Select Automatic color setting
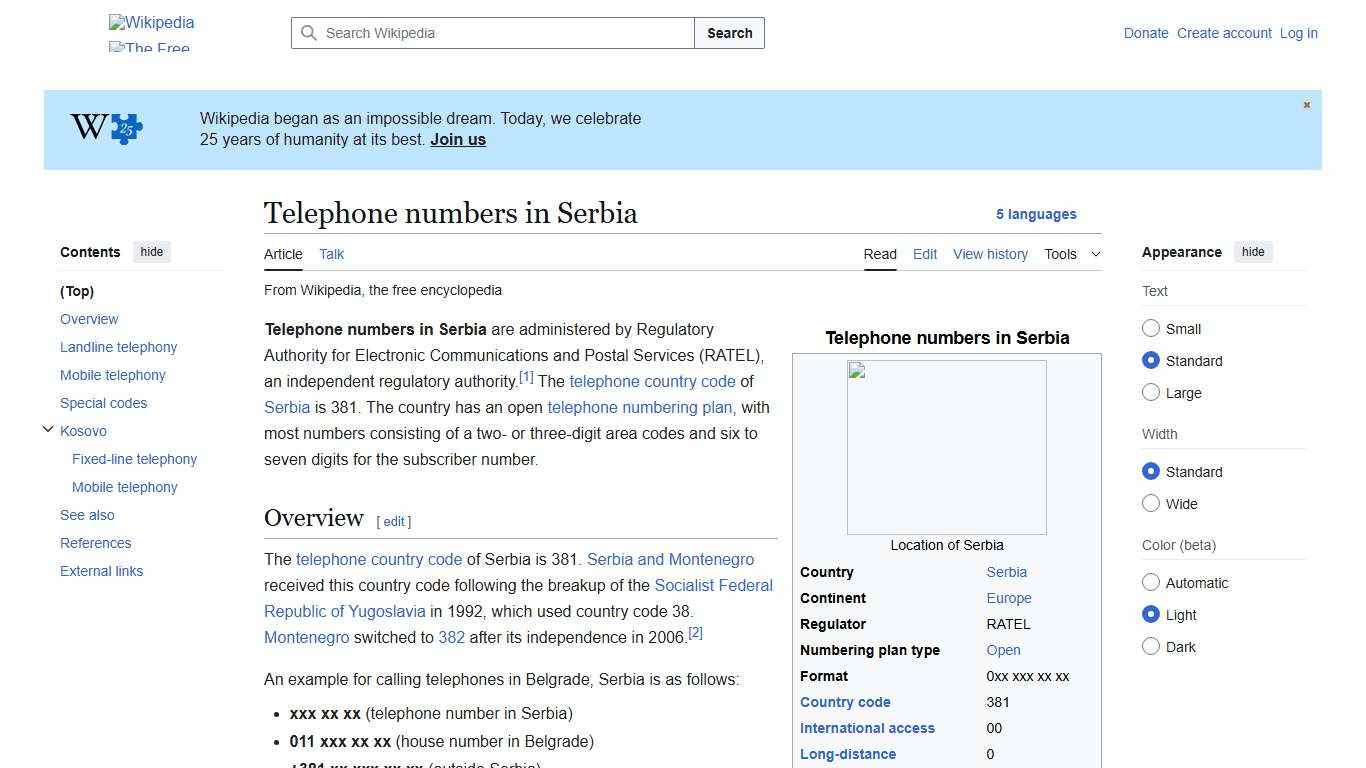Screen dimensions: 1366x768 click(1151, 582)
